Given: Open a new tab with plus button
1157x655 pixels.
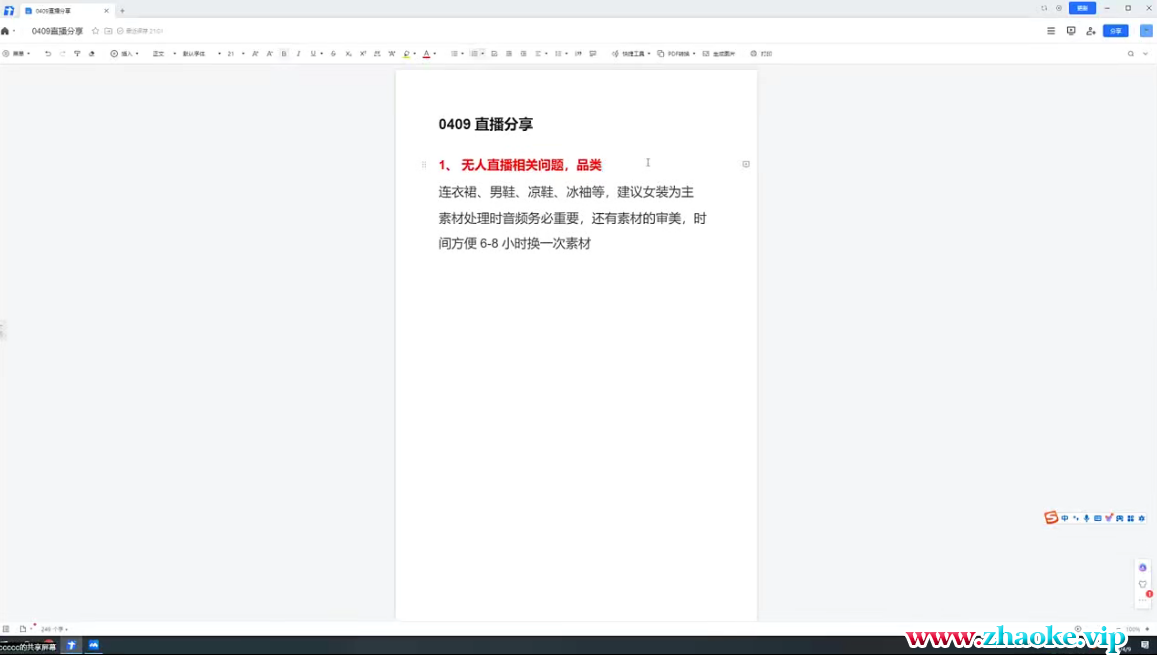Looking at the screenshot, I should point(122,10).
